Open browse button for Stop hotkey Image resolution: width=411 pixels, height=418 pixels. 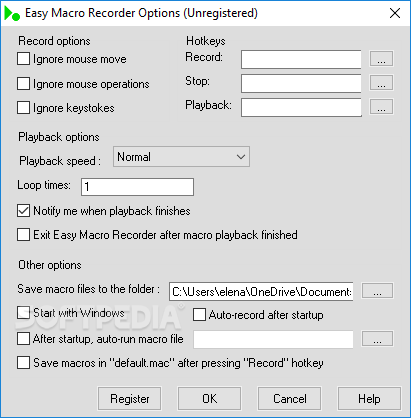click(381, 83)
